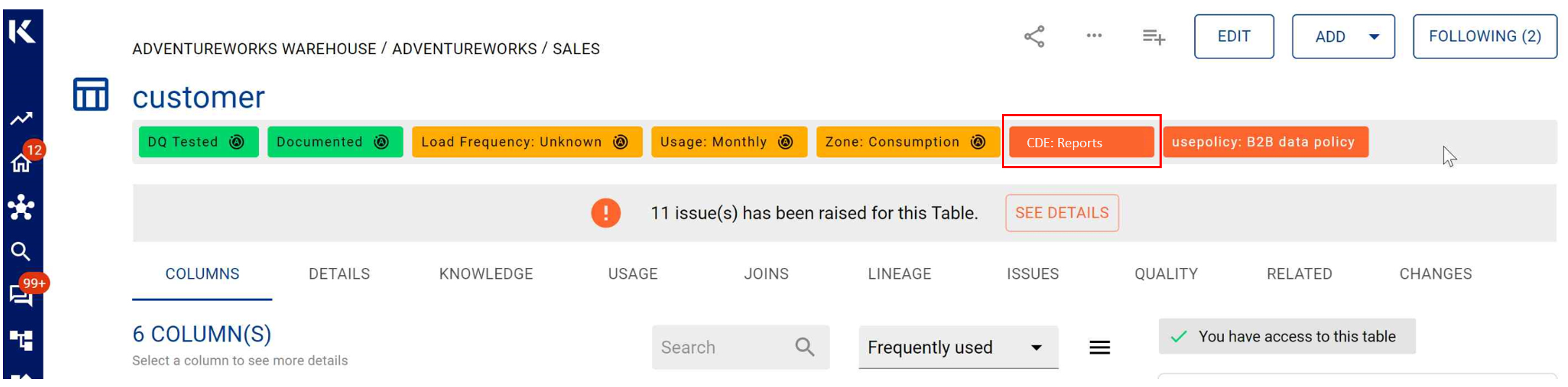
Task: Open the Frequently used sort dropdown
Action: point(958,347)
